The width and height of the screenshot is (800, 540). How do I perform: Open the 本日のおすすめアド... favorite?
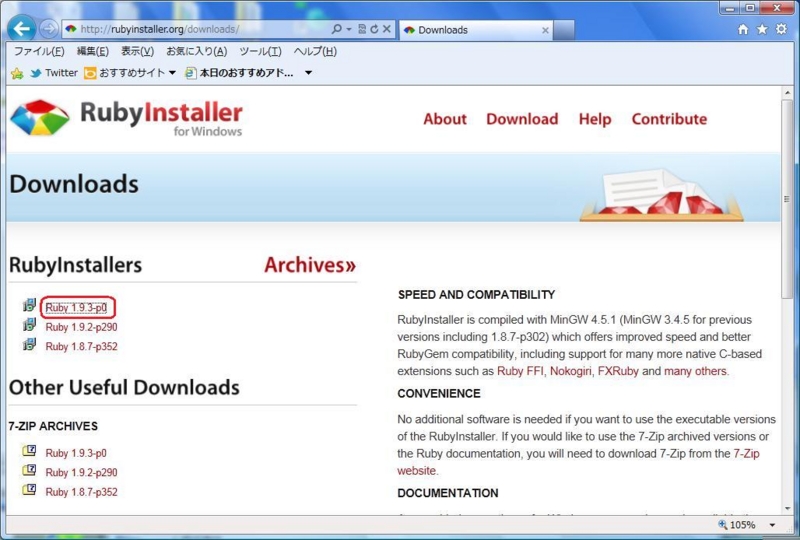click(x=239, y=73)
